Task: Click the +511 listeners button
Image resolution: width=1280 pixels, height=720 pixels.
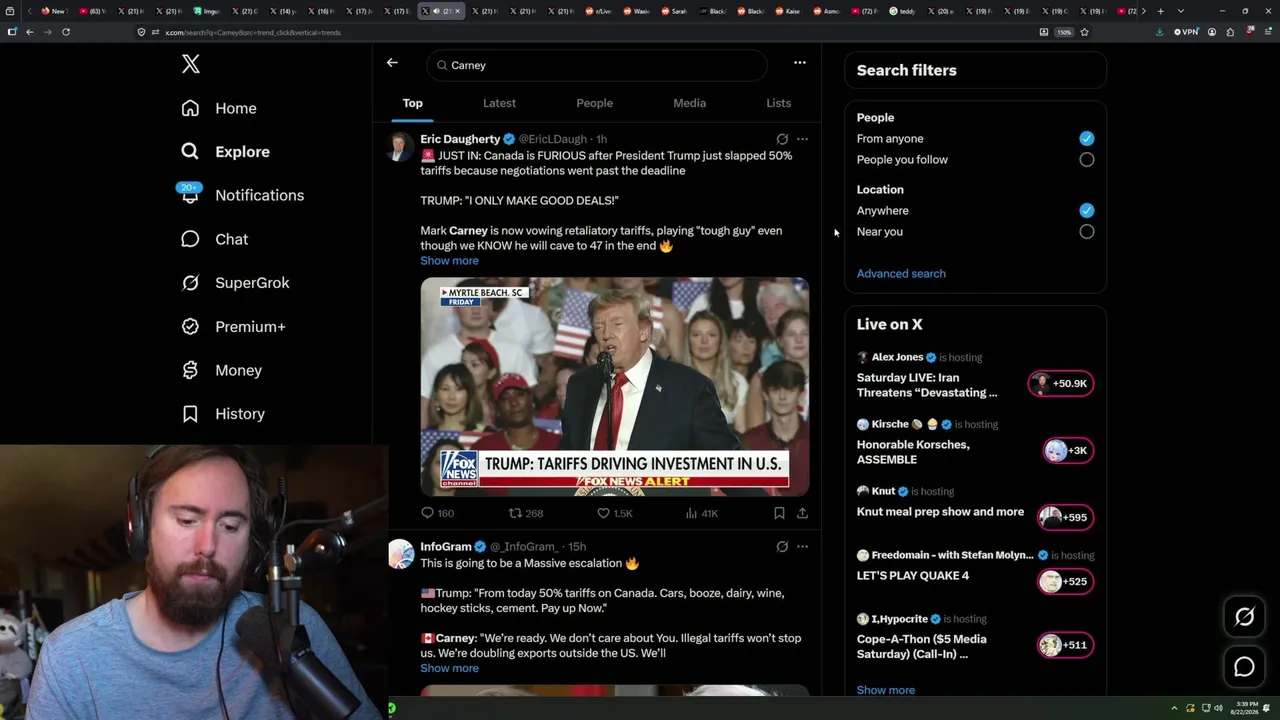Action: (1065, 646)
